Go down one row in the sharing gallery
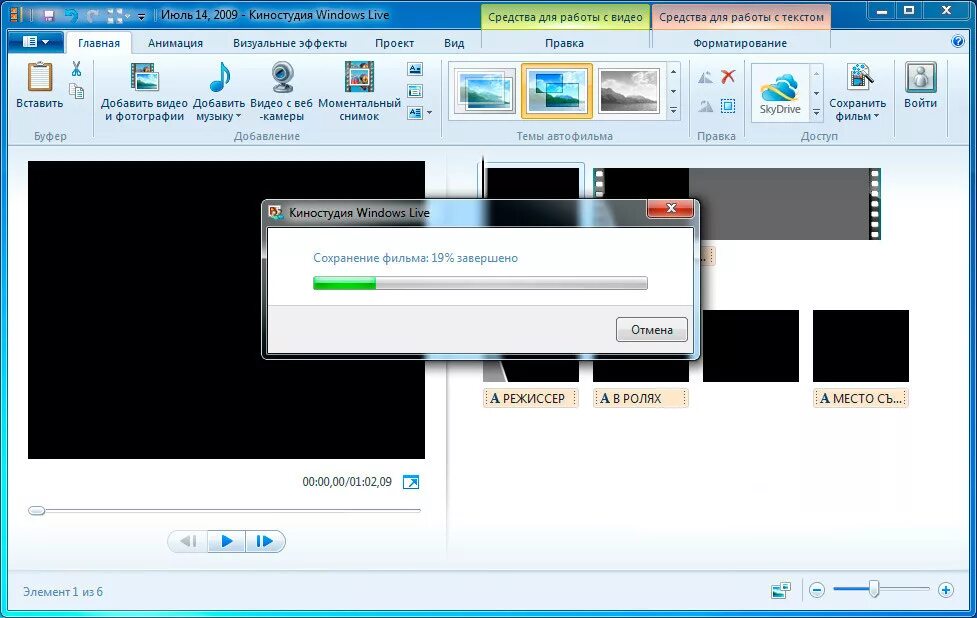This screenshot has height=618, width=977. tap(816, 93)
